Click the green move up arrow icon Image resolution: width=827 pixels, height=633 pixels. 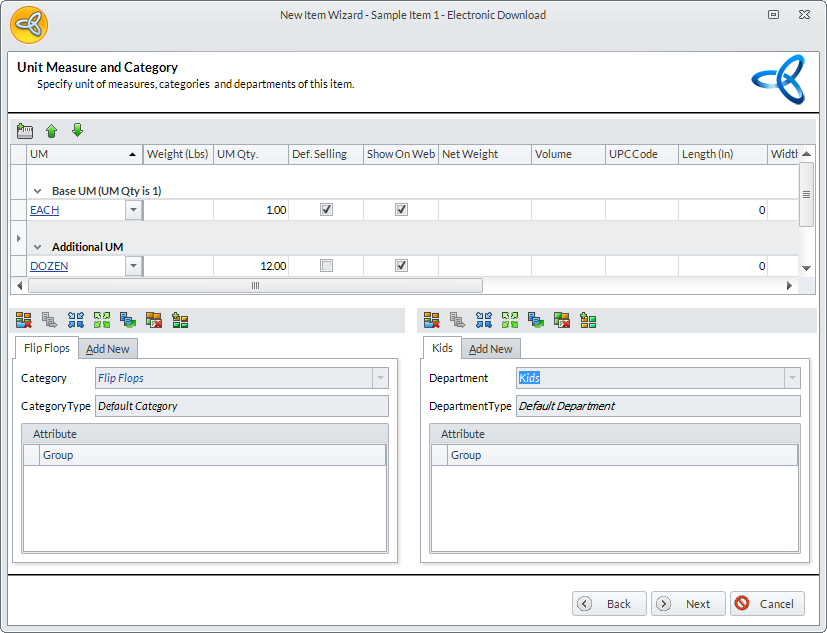coord(52,131)
